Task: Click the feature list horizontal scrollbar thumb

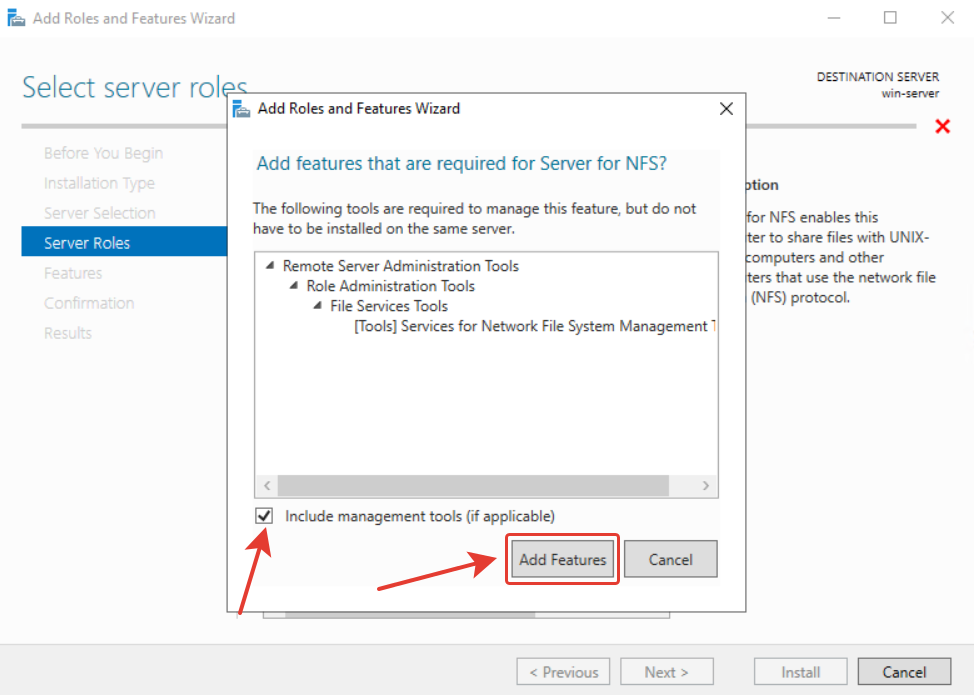Action: [473, 486]
